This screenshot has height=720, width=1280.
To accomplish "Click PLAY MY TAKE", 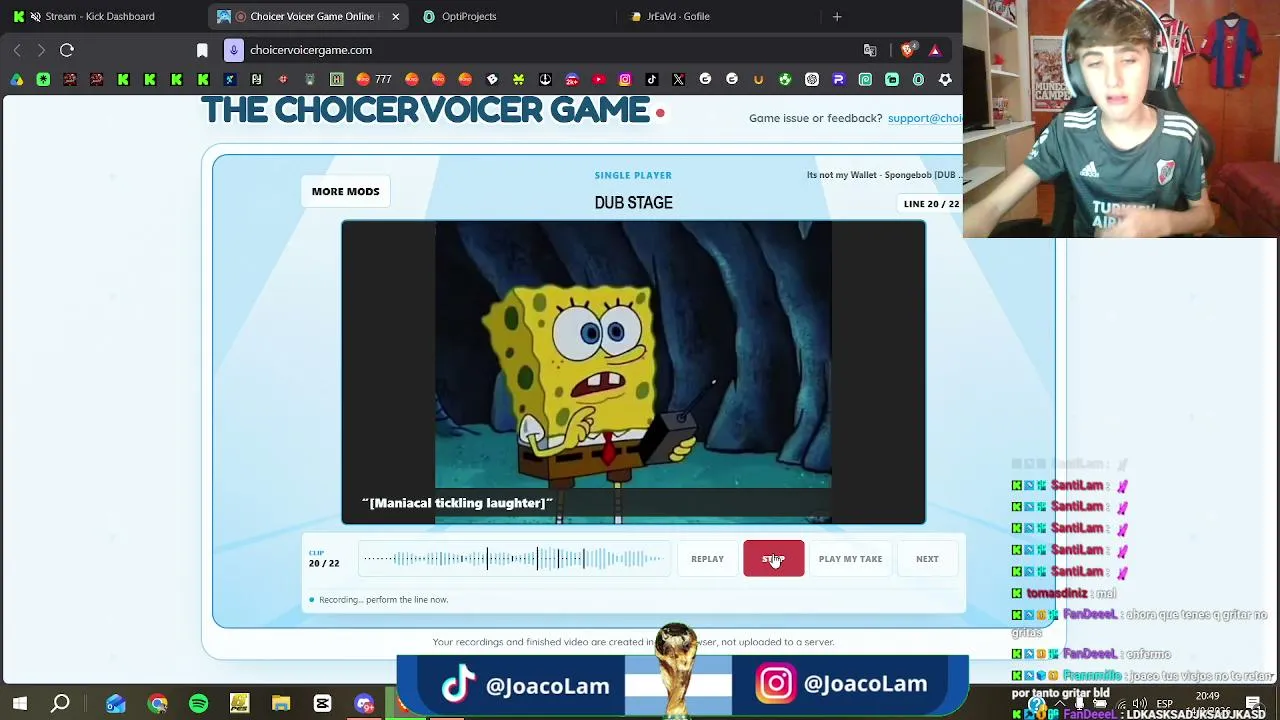I will 850,559.
